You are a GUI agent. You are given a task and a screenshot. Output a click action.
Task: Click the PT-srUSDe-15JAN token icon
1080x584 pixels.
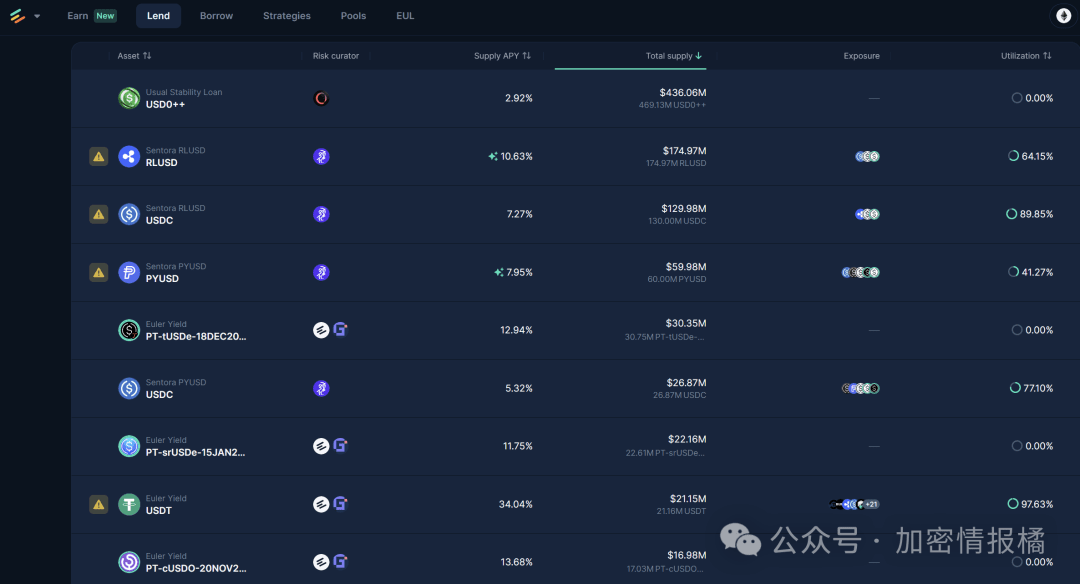[x=129, y=446]
